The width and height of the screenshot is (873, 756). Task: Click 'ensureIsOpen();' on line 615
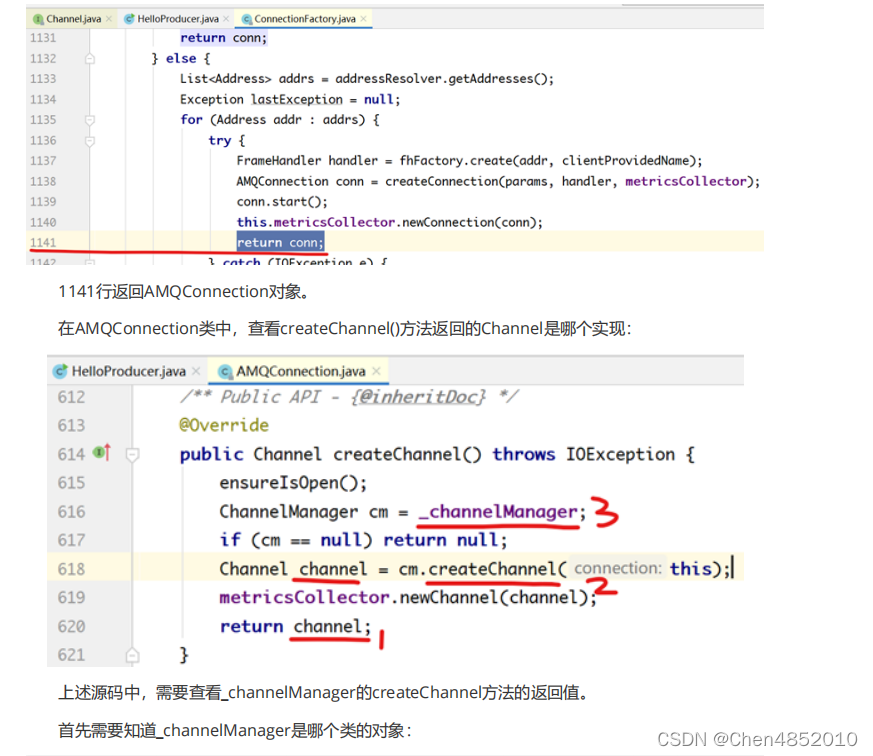(293, 483)
